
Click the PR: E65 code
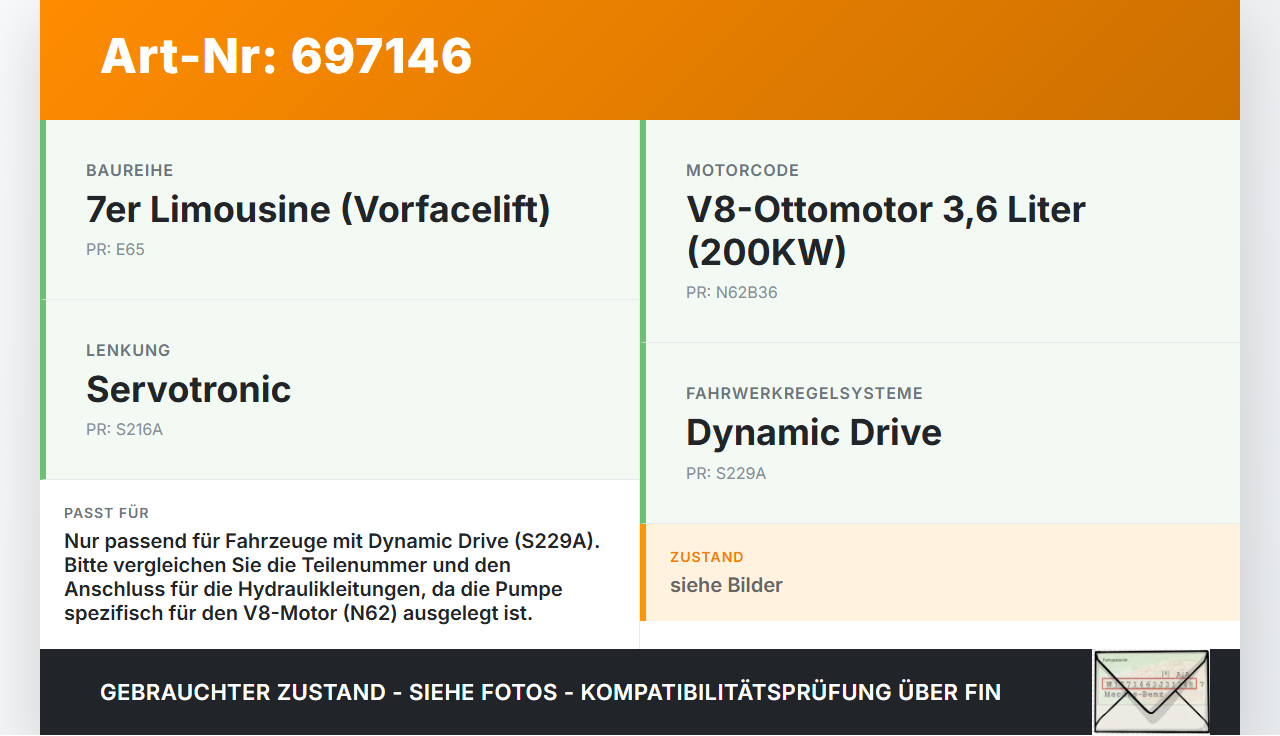coord(115,249)
